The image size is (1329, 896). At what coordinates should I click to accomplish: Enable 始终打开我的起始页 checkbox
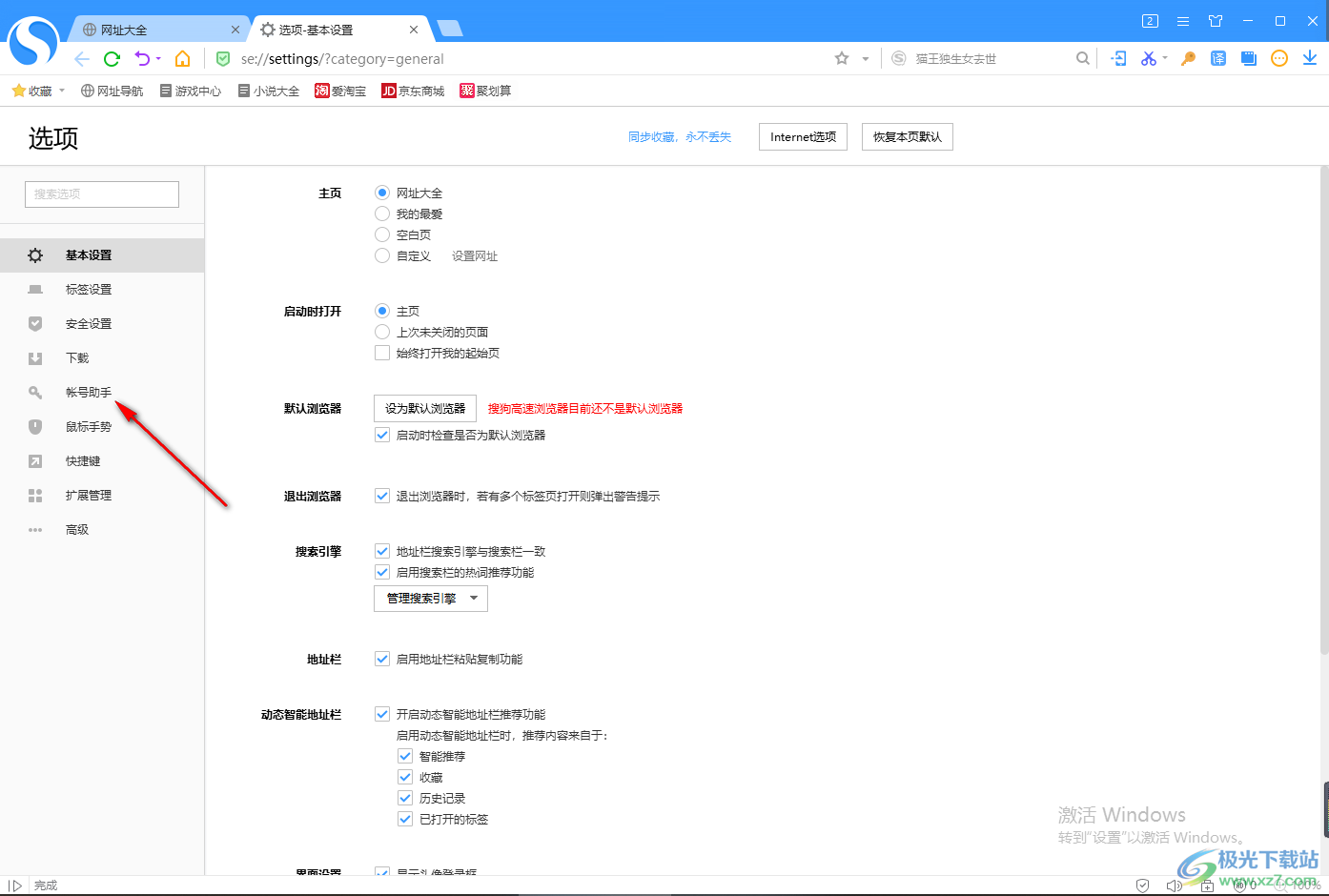(x=382, y=353)
